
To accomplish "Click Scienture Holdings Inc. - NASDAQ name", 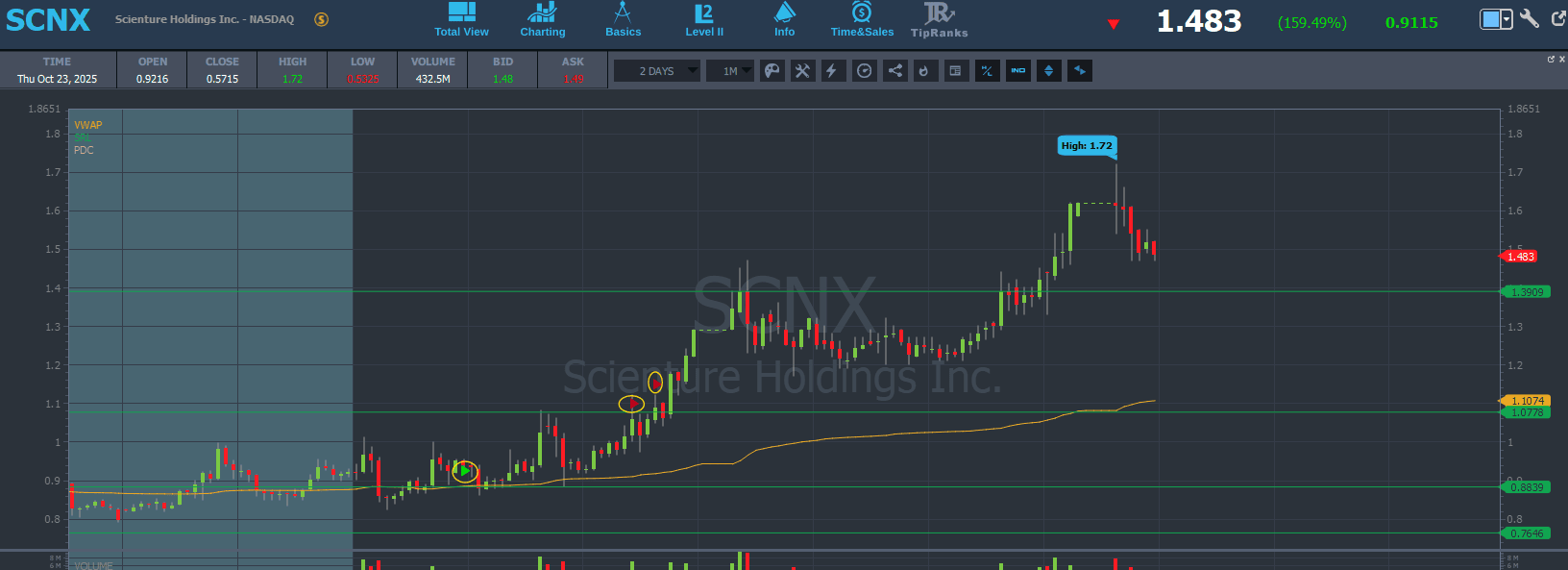I will pyautogui.click(x=205, y=19).
